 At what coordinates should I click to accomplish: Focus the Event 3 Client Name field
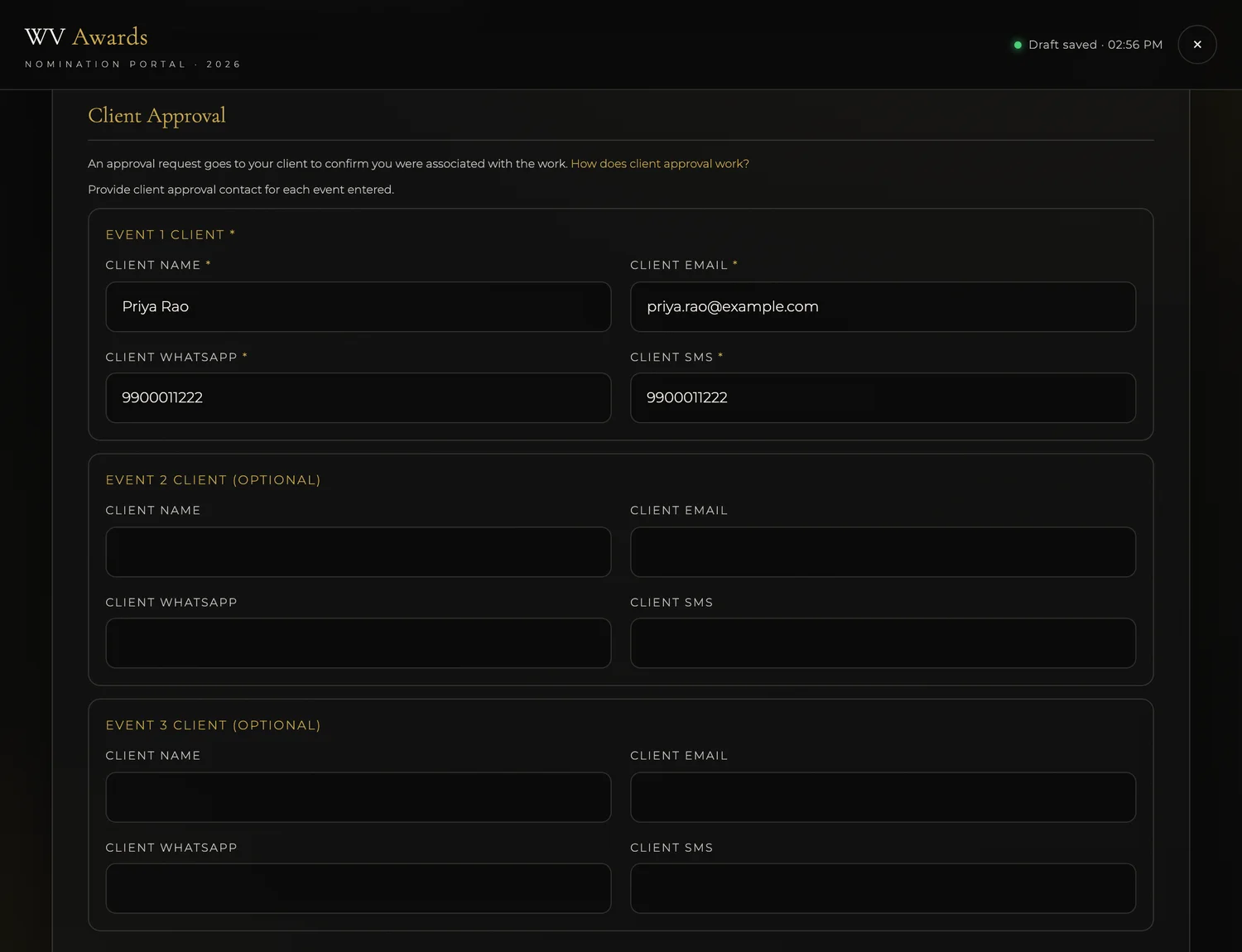359,797
